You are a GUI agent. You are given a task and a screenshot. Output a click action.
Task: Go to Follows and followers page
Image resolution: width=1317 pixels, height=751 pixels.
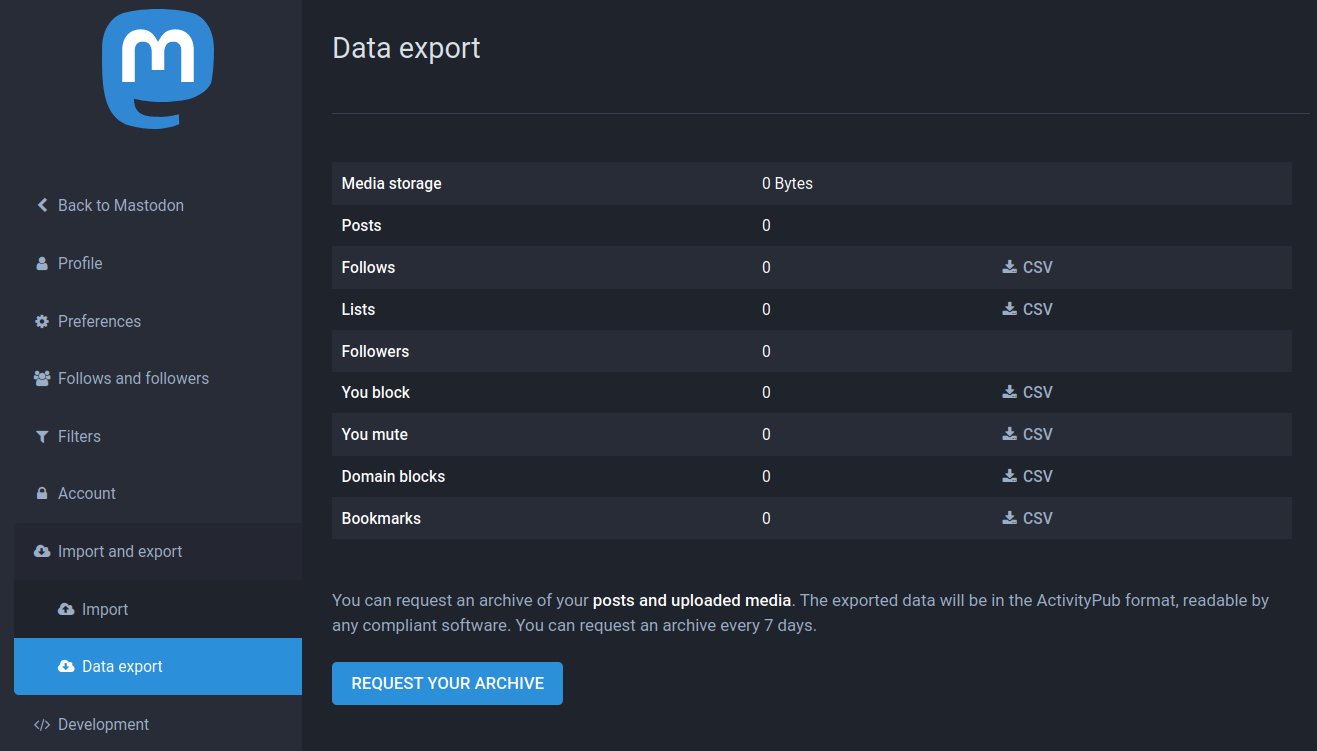point(133,378)
